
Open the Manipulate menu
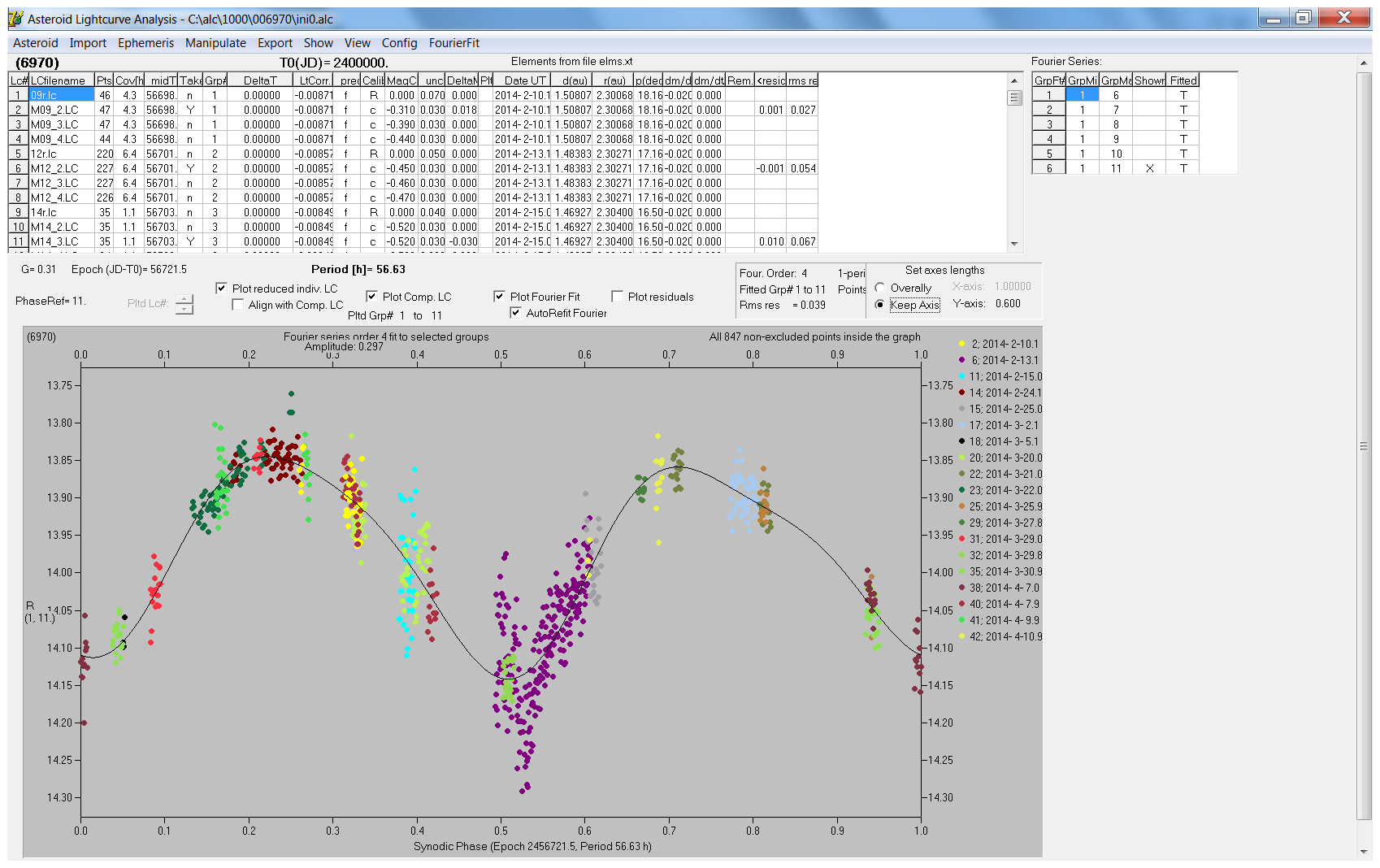[x=215, y=43]
